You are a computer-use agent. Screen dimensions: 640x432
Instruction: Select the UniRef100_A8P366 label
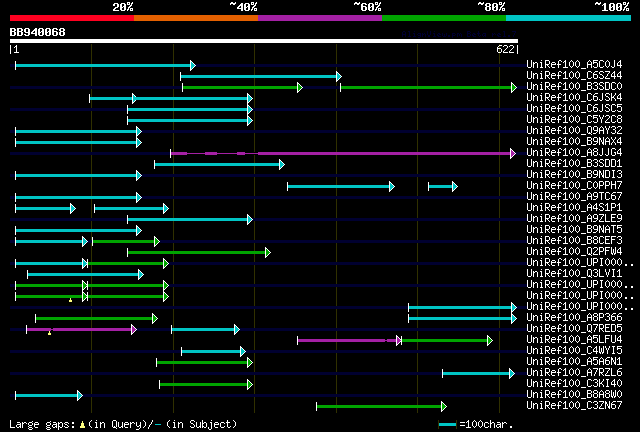574,317
